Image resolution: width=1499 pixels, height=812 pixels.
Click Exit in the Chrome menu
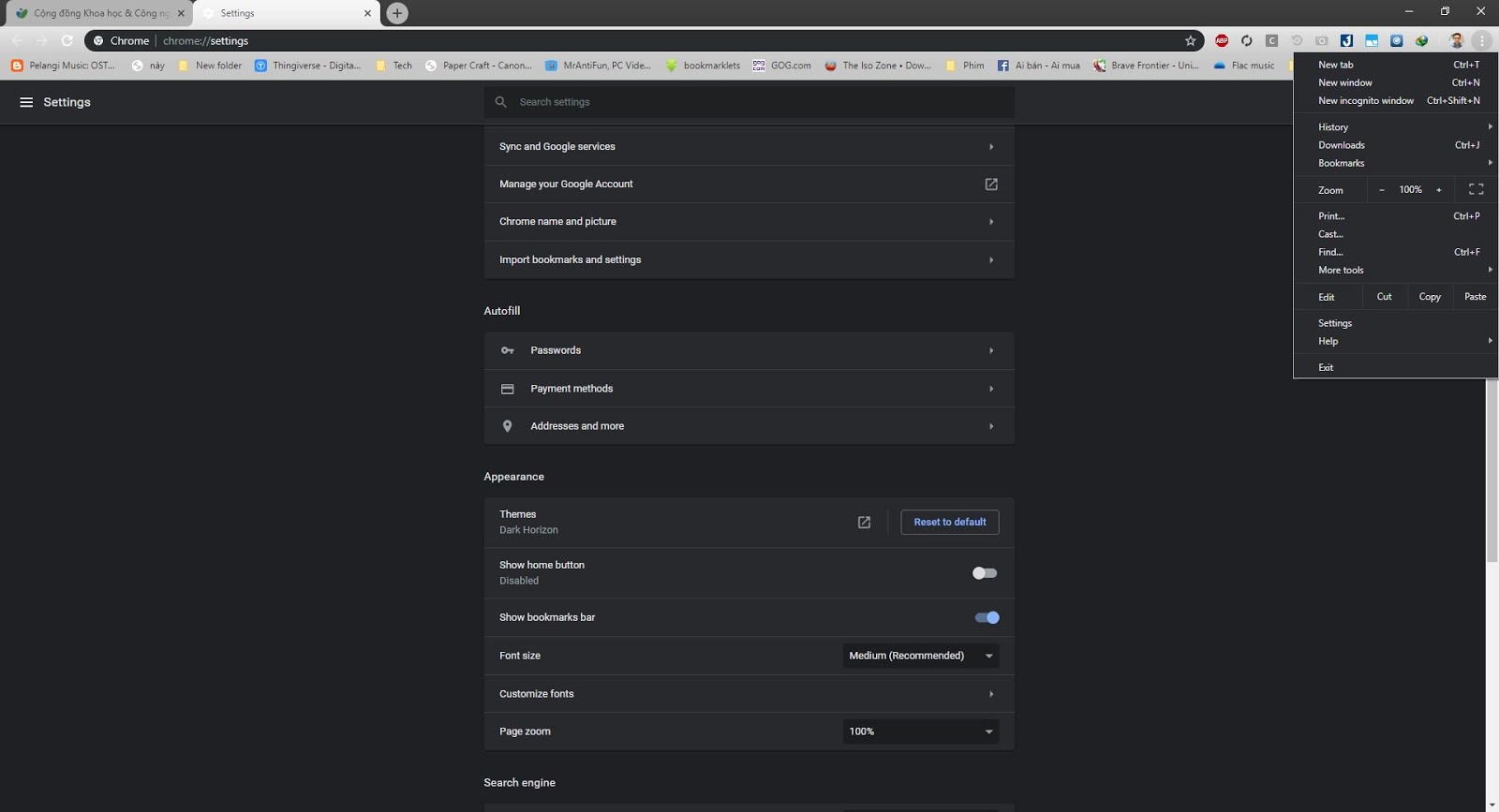(x=1396, y=367)
